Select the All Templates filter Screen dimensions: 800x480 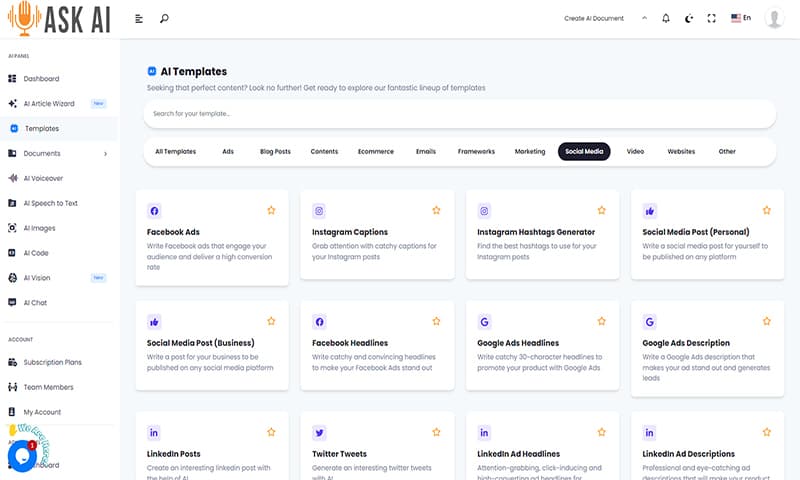[176, 151]
